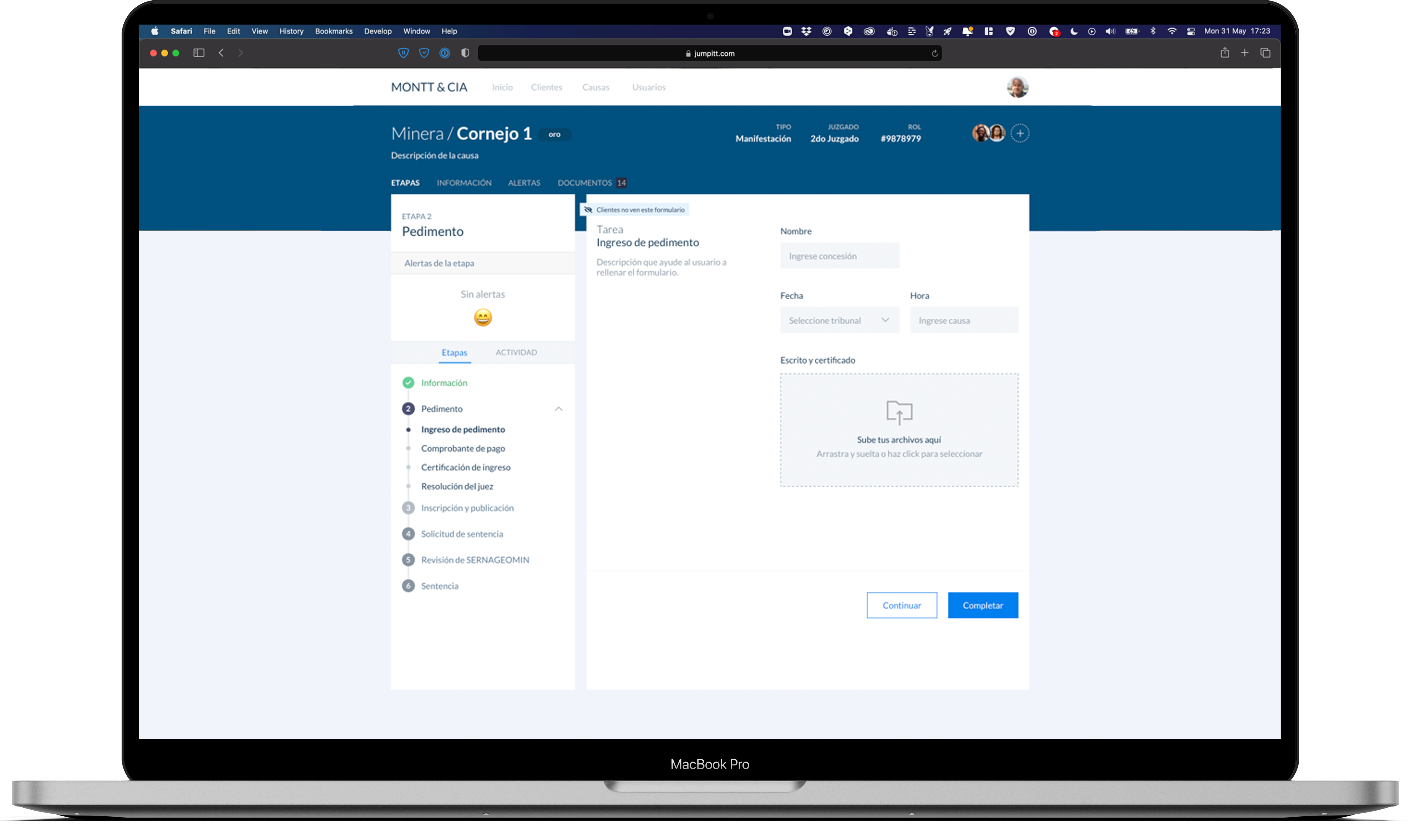Screen dimensions: 1411x840
Task: Open the Develop menu
Action: (377, 31)
